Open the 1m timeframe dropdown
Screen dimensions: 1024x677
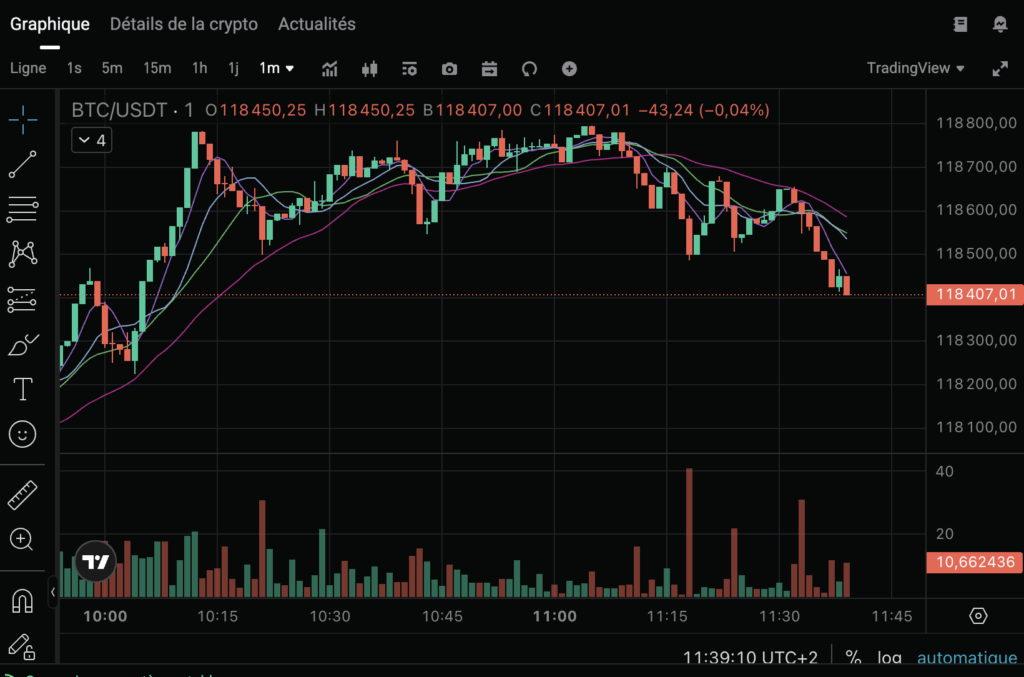[x=276, y=68]
